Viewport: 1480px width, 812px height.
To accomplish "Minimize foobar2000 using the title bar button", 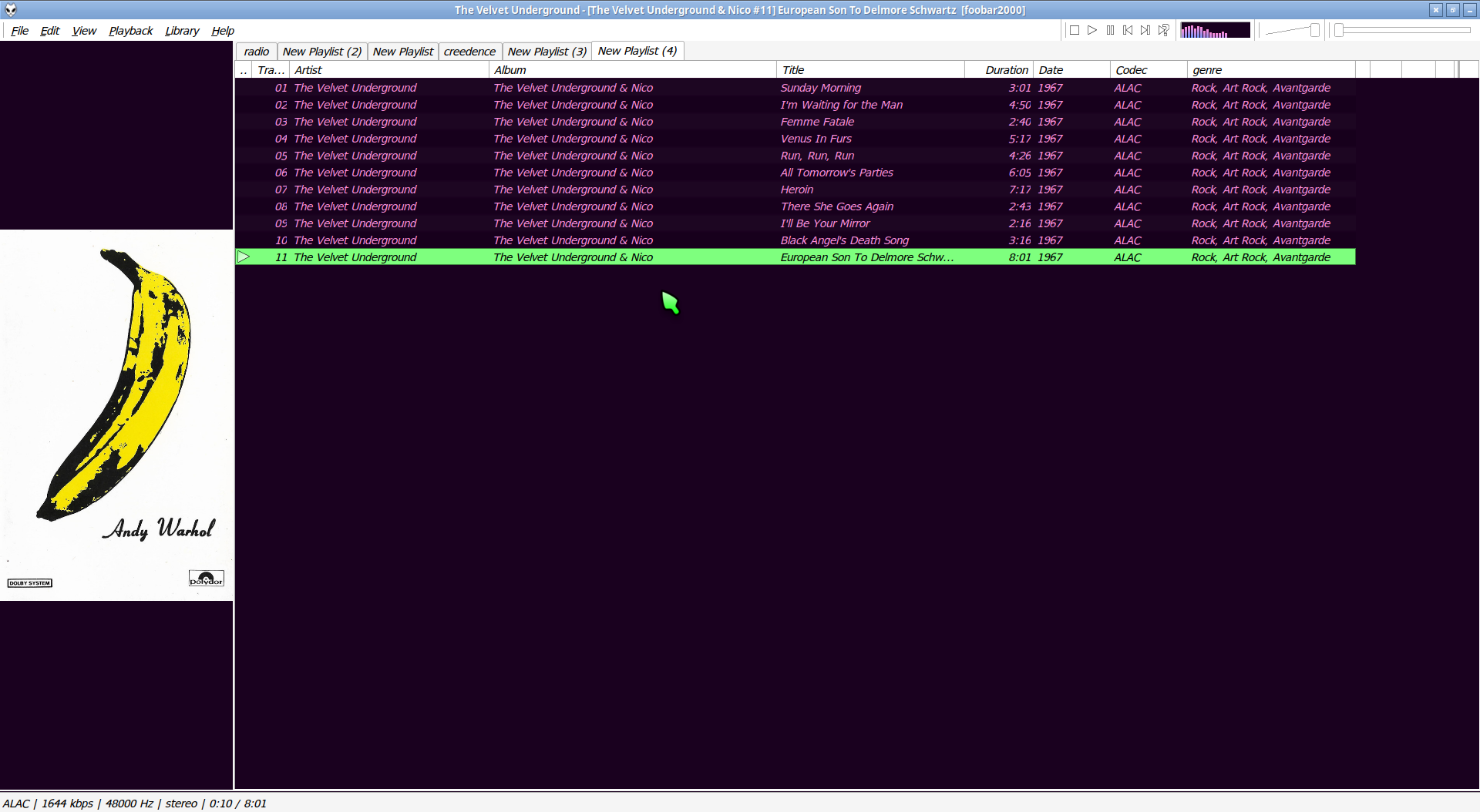I will 1469,10.
